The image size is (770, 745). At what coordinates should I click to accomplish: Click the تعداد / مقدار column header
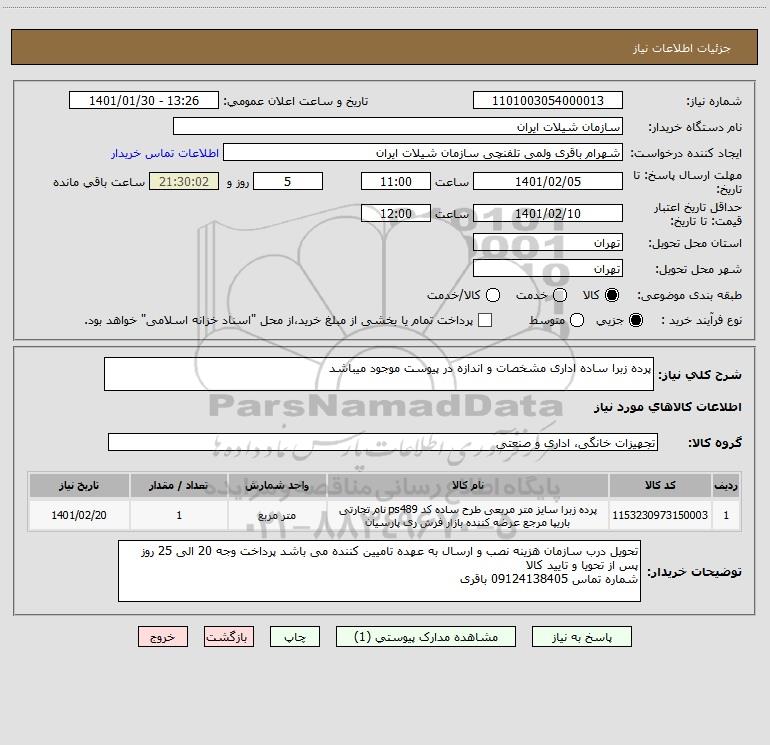[179, 485]
